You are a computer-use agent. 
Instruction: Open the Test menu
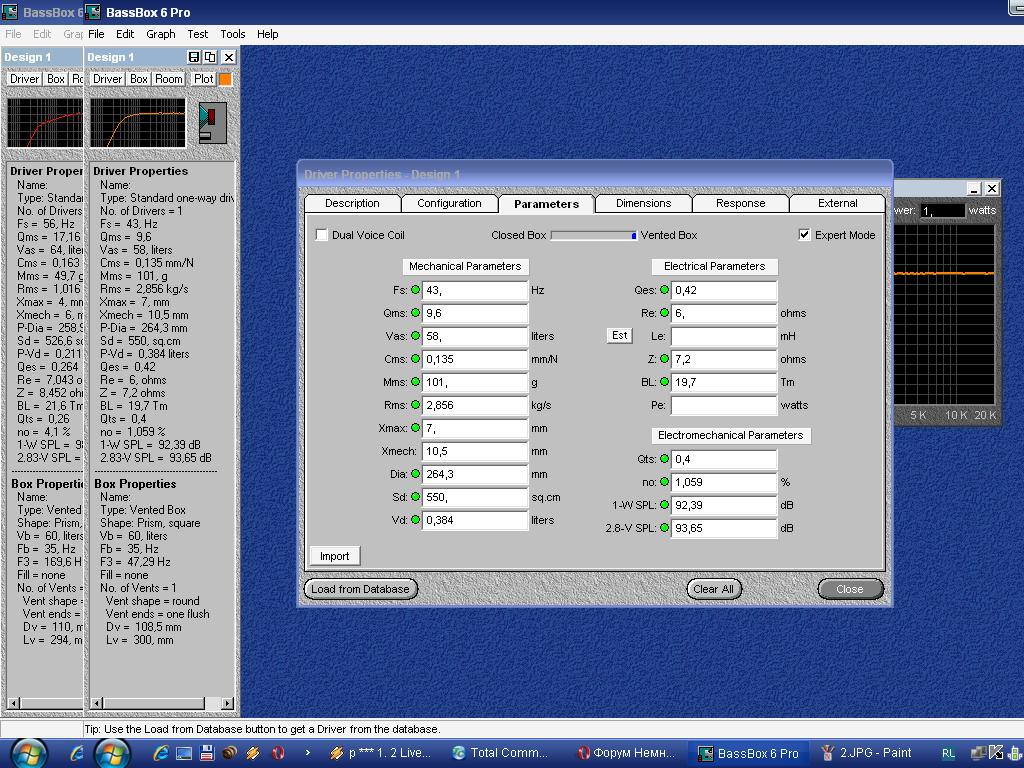197,34
